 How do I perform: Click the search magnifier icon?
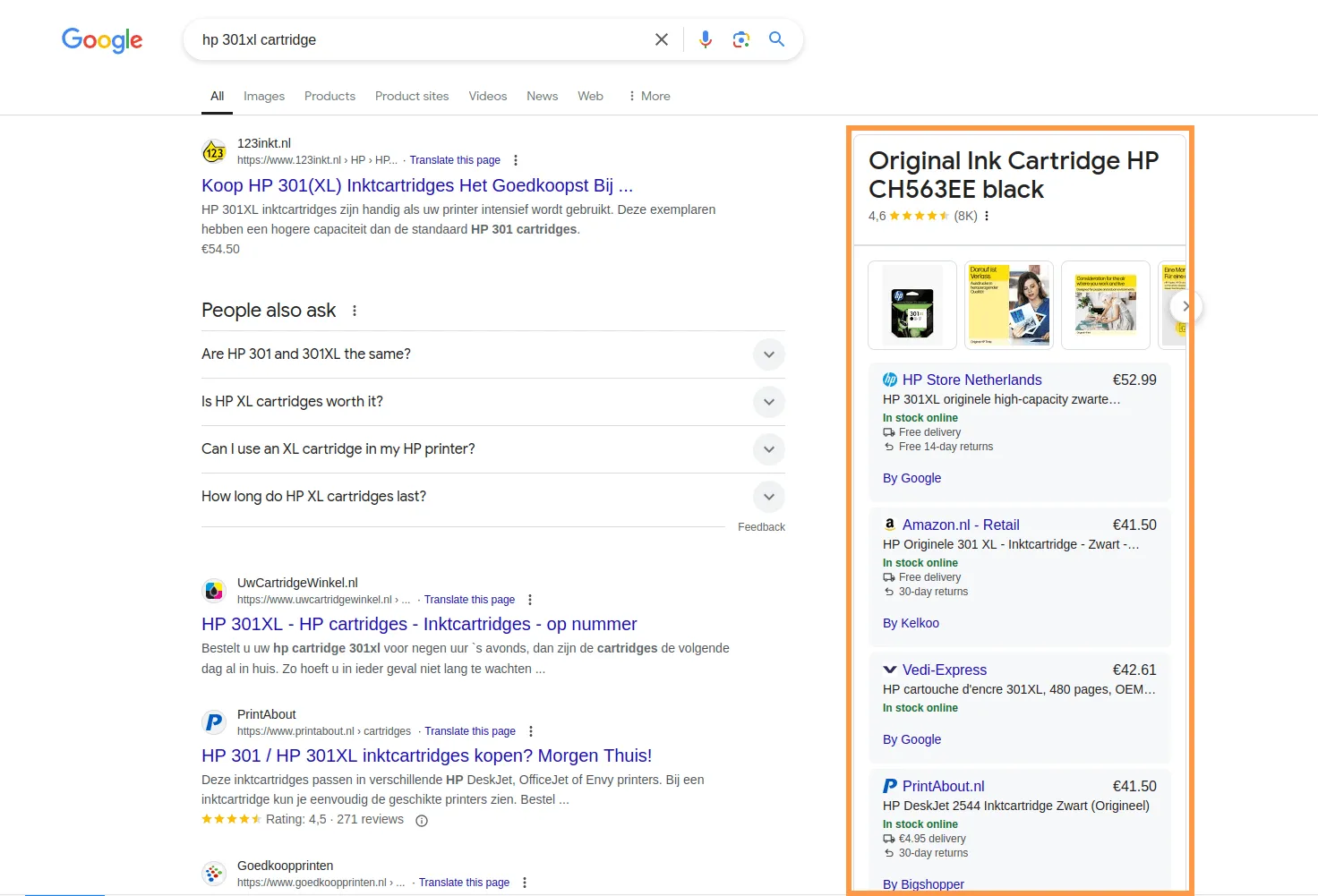point(776,39)
